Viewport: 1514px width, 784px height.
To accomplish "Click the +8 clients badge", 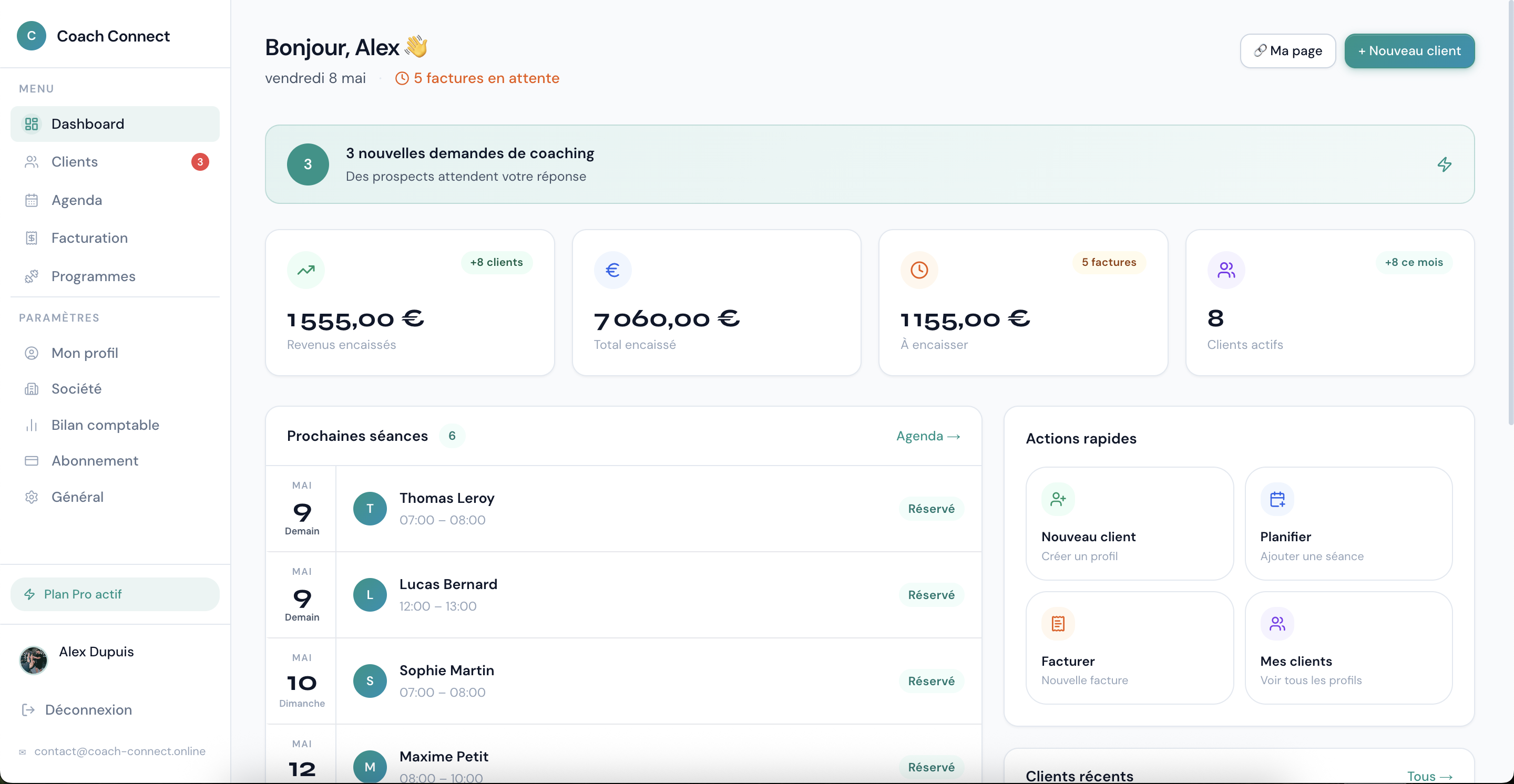I will coord(497,263).
